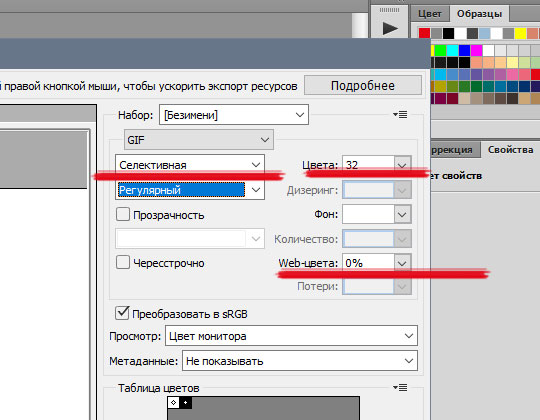Click the Подробнее button
The width and height of the screenshot is (540, 420).
(x=363, y=85)
